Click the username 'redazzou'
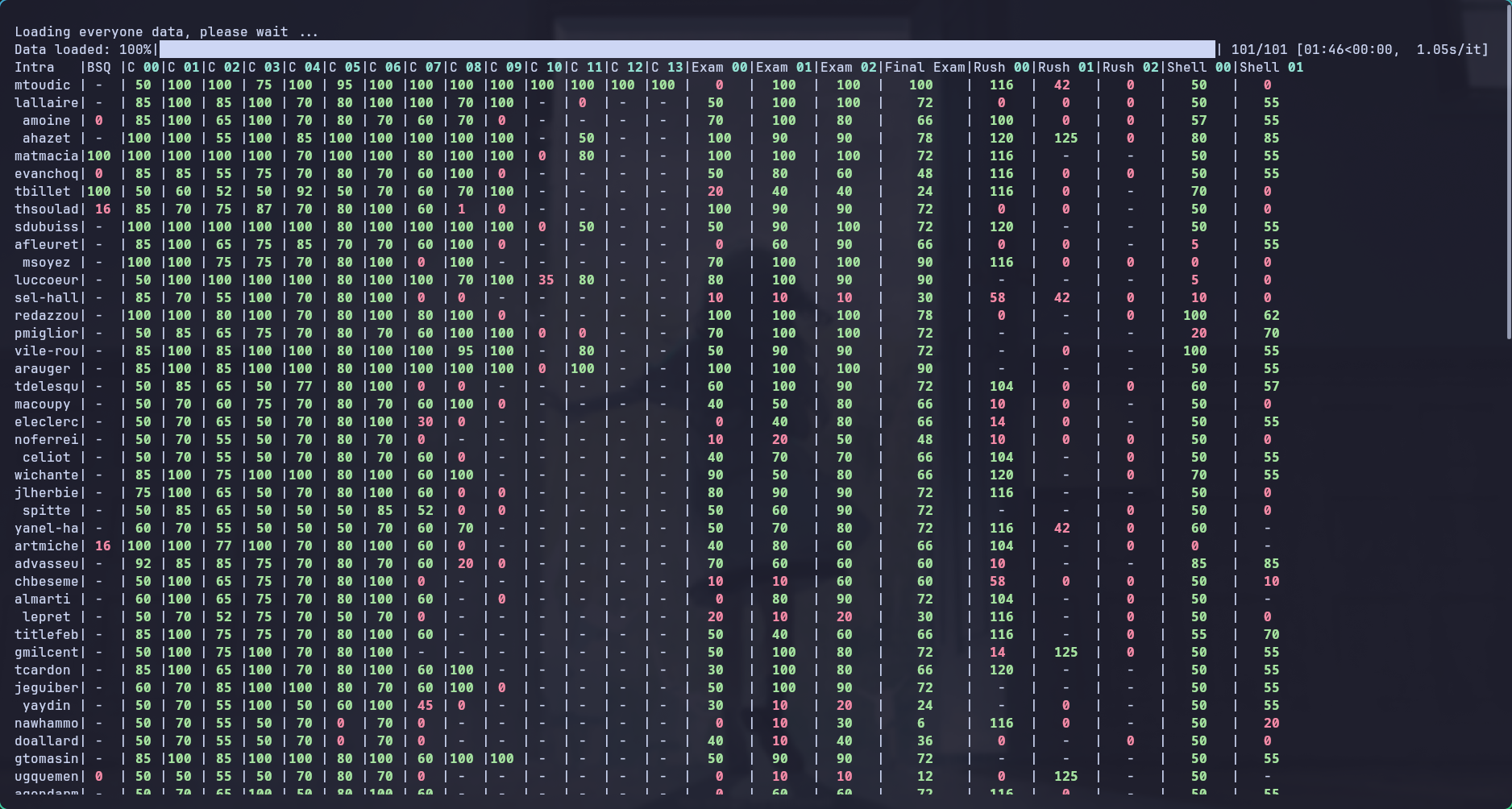1512x809 pixels. coord(47,315)
